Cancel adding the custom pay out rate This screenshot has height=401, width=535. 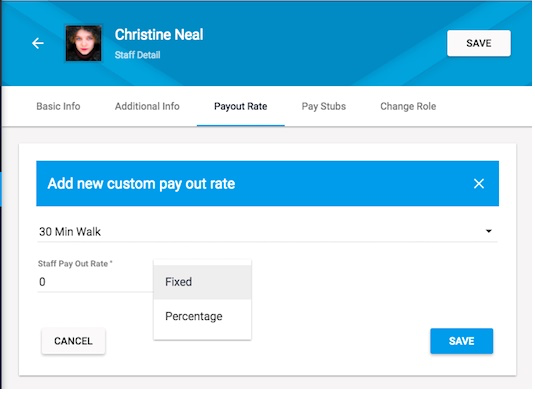click(x=73, y=341)
